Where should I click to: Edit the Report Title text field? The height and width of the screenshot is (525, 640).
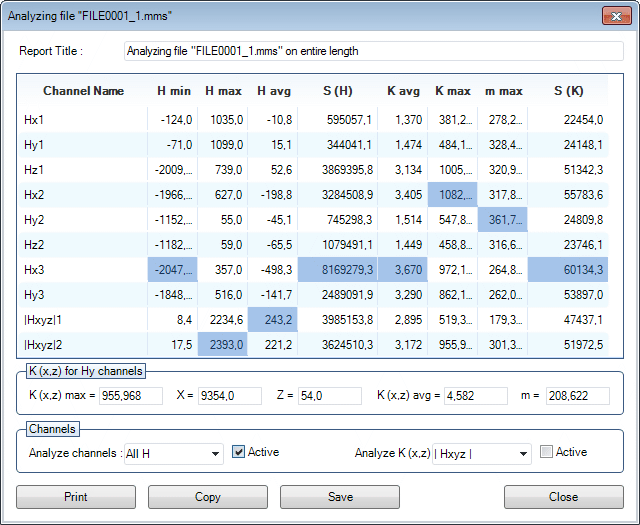(x=372, y=51)
